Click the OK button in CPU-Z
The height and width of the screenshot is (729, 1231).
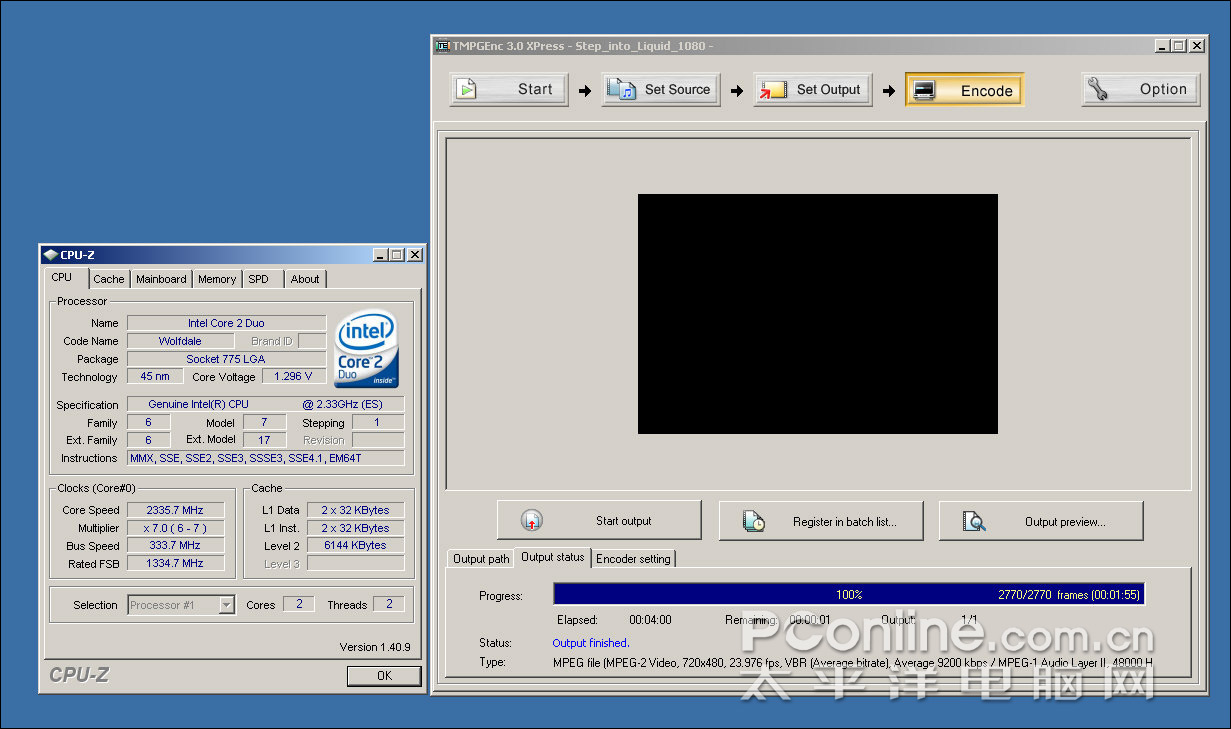pos(384,676)
